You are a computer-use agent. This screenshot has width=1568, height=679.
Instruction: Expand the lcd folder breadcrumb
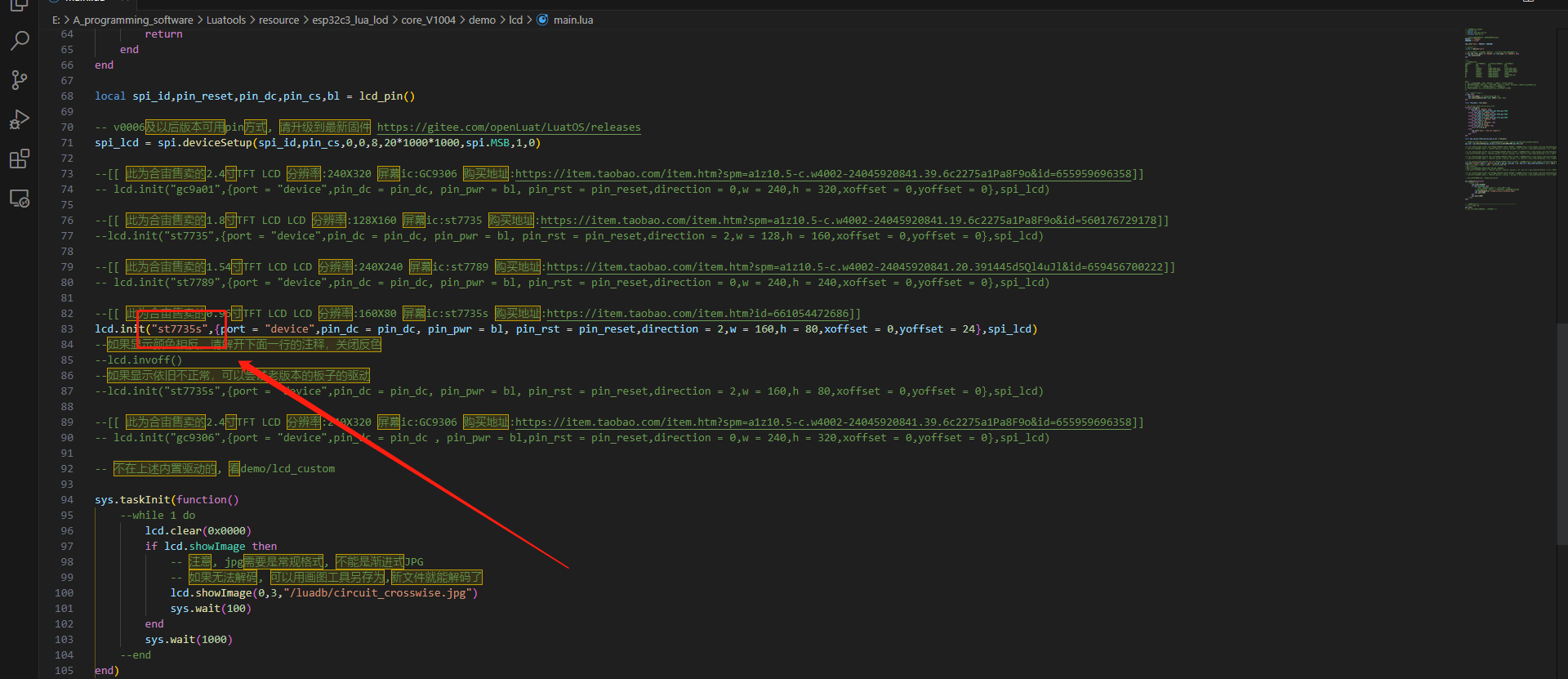click(x=515, y=20)
